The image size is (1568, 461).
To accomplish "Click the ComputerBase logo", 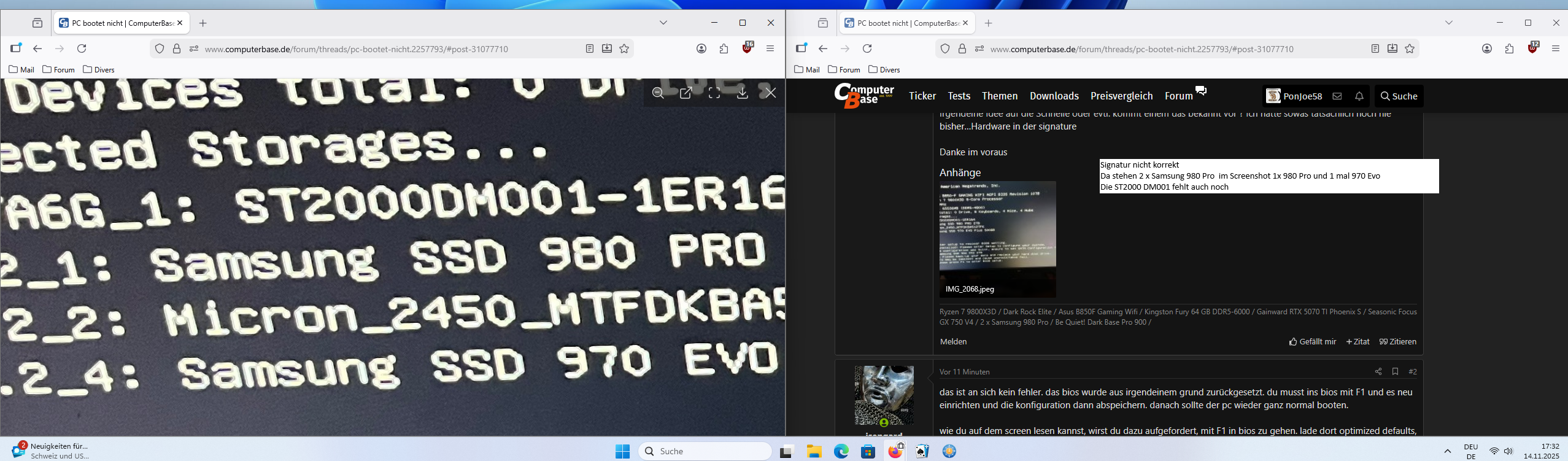I will pos(864,96).
